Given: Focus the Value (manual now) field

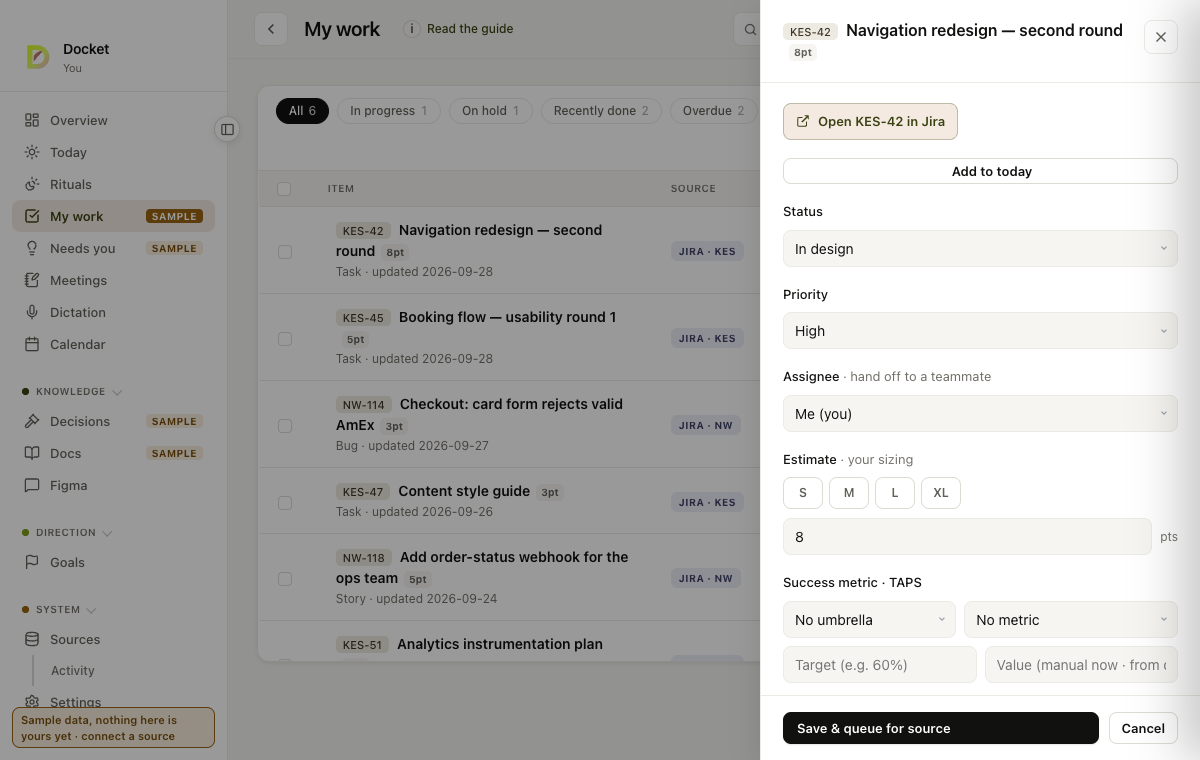Looking at the screenshot, I should (x=1081, y=664).
